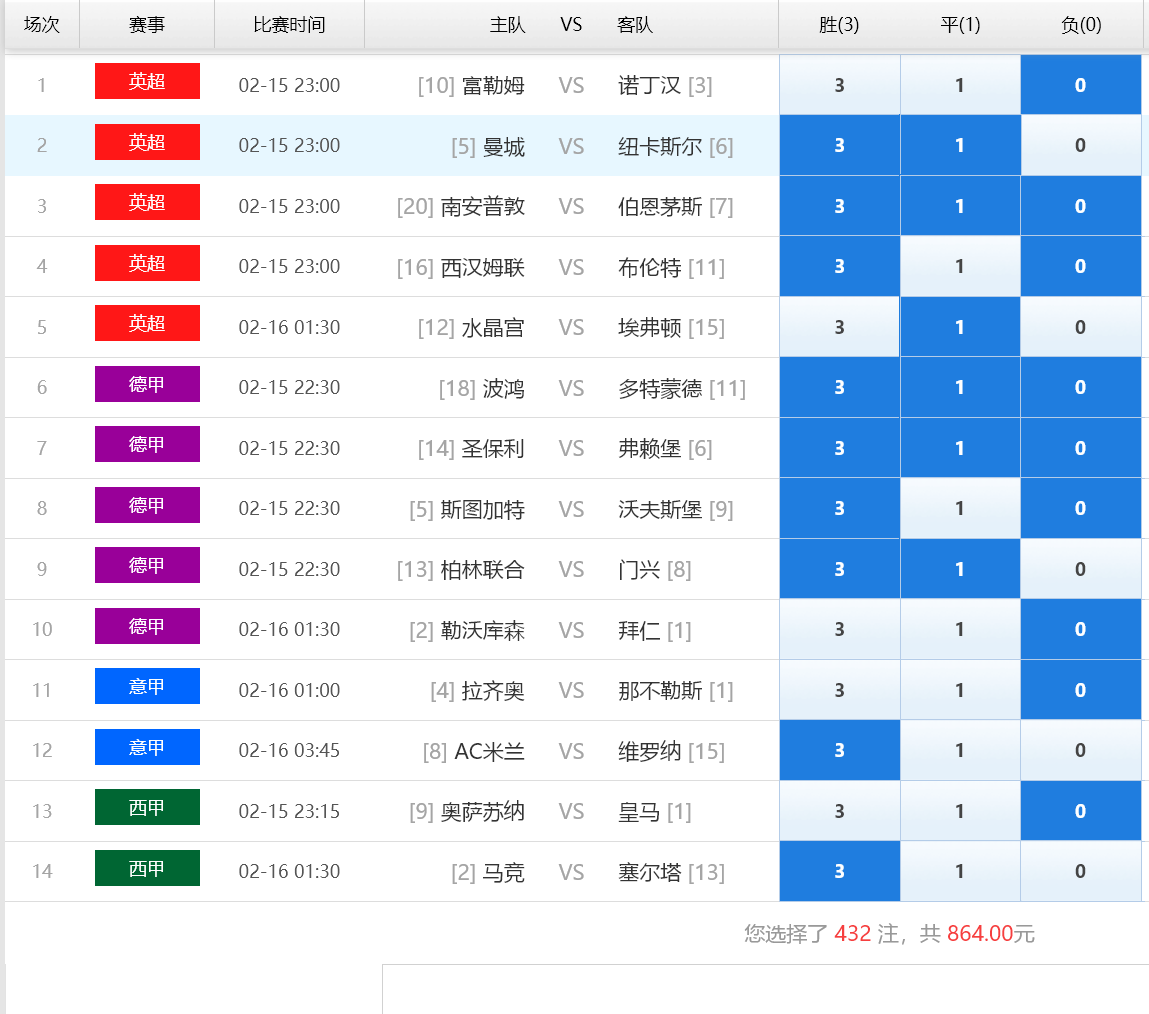Select loss (0) for 曼城 vs 纽卡斯尔

point(1081,145)
